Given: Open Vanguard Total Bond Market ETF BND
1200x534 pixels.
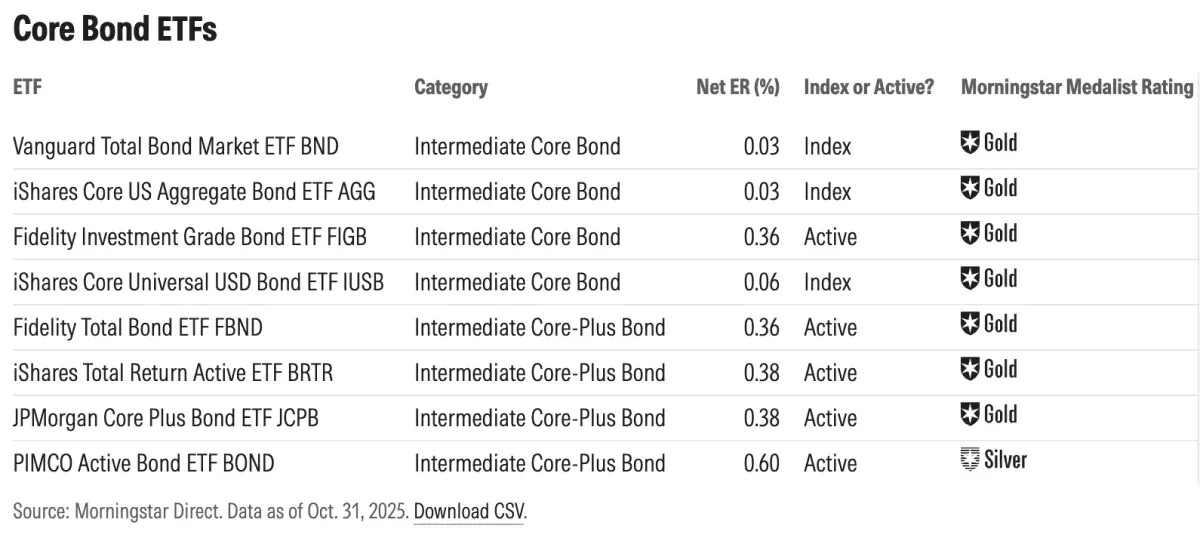Looking at the screenshot, I should (x=176, y=146).
